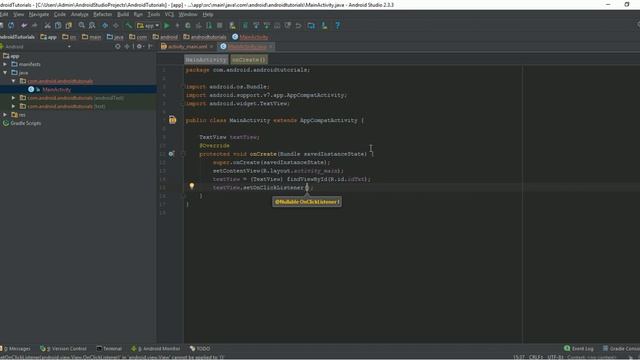Open the Event Log panel

pyautogui.click(x=579, y=349)
